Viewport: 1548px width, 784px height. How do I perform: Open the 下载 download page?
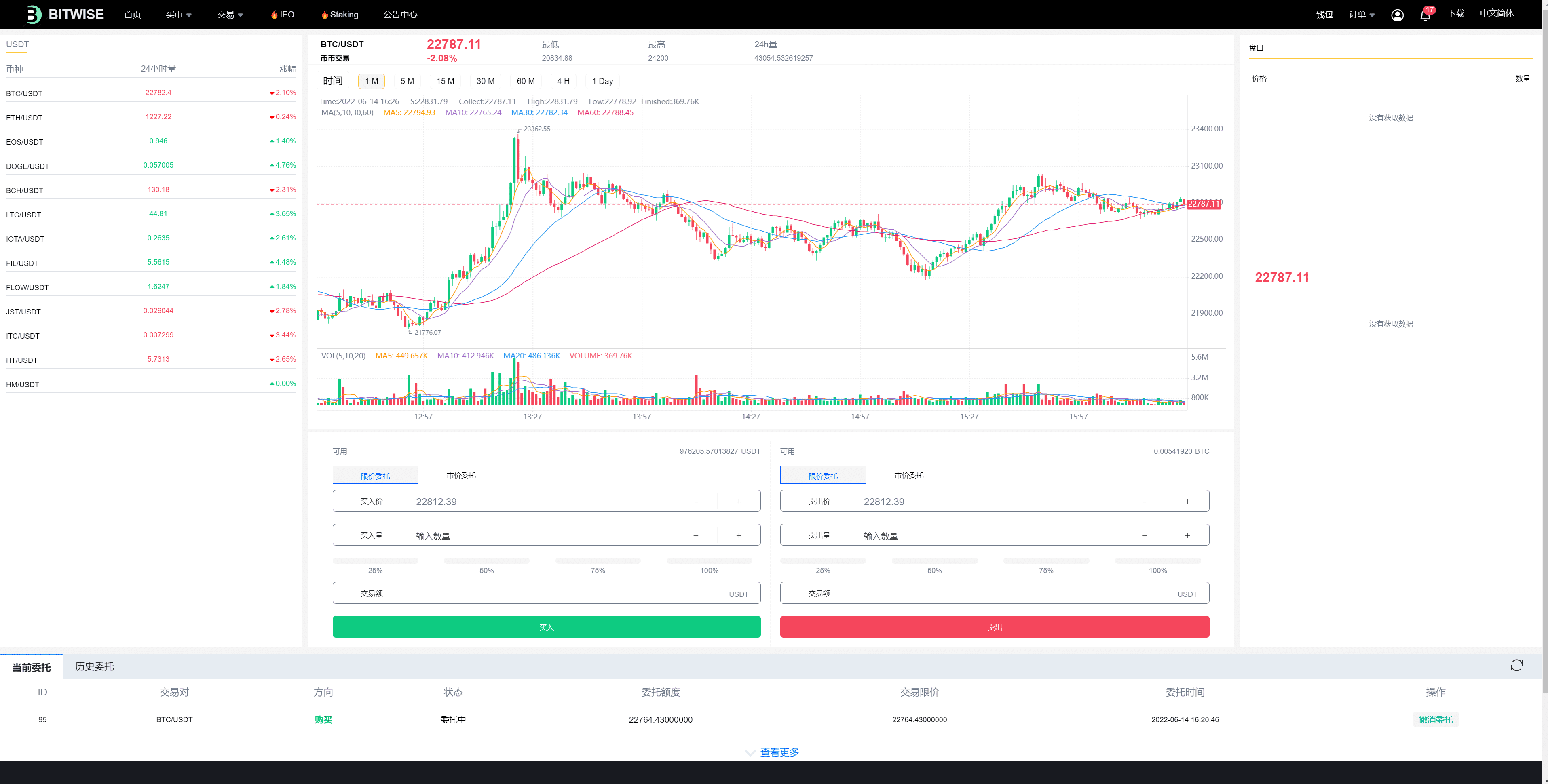point(1455,13)
